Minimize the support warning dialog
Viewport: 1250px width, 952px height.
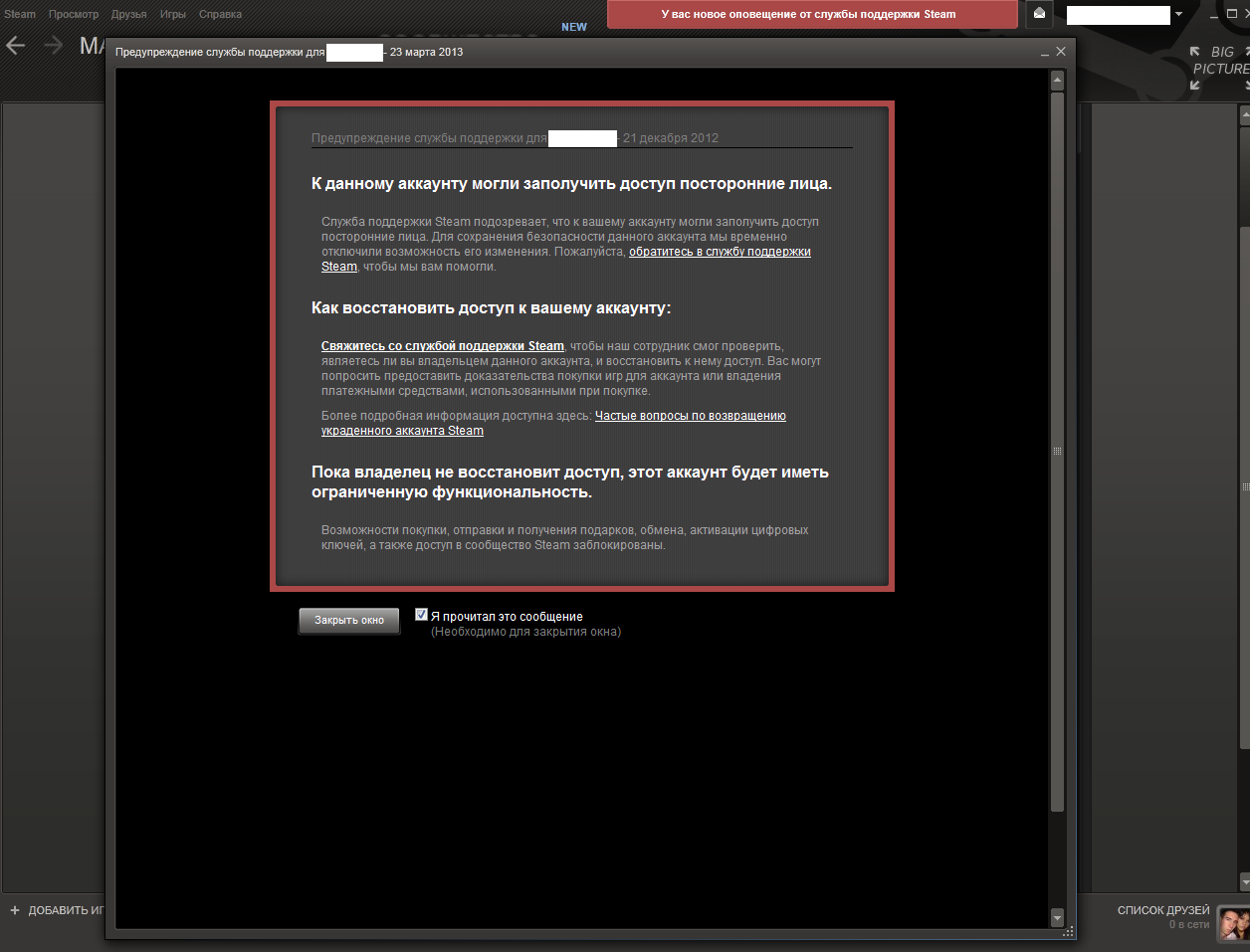coord(1044,52)
